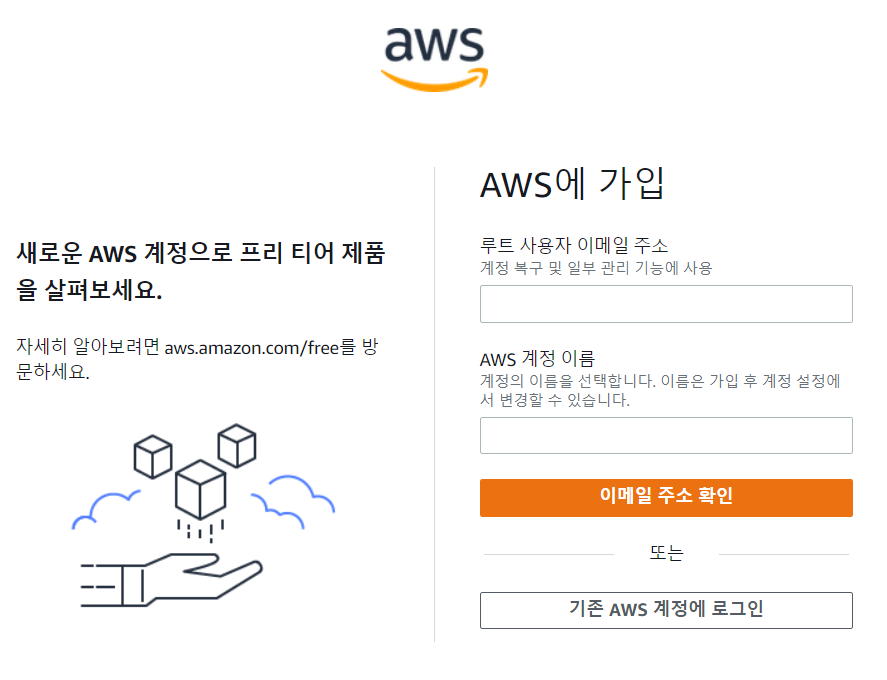Viewport: 887px width, 680px height.
Task: Click the blue cloud right of the cubes
Action: [x=294, y=501]
